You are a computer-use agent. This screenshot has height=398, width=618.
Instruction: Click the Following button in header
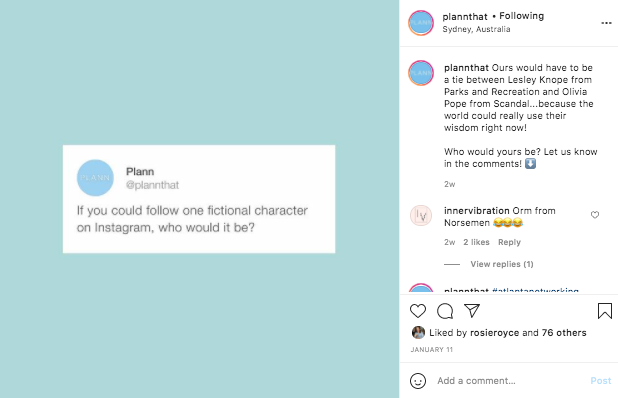(x=521, y=16)
